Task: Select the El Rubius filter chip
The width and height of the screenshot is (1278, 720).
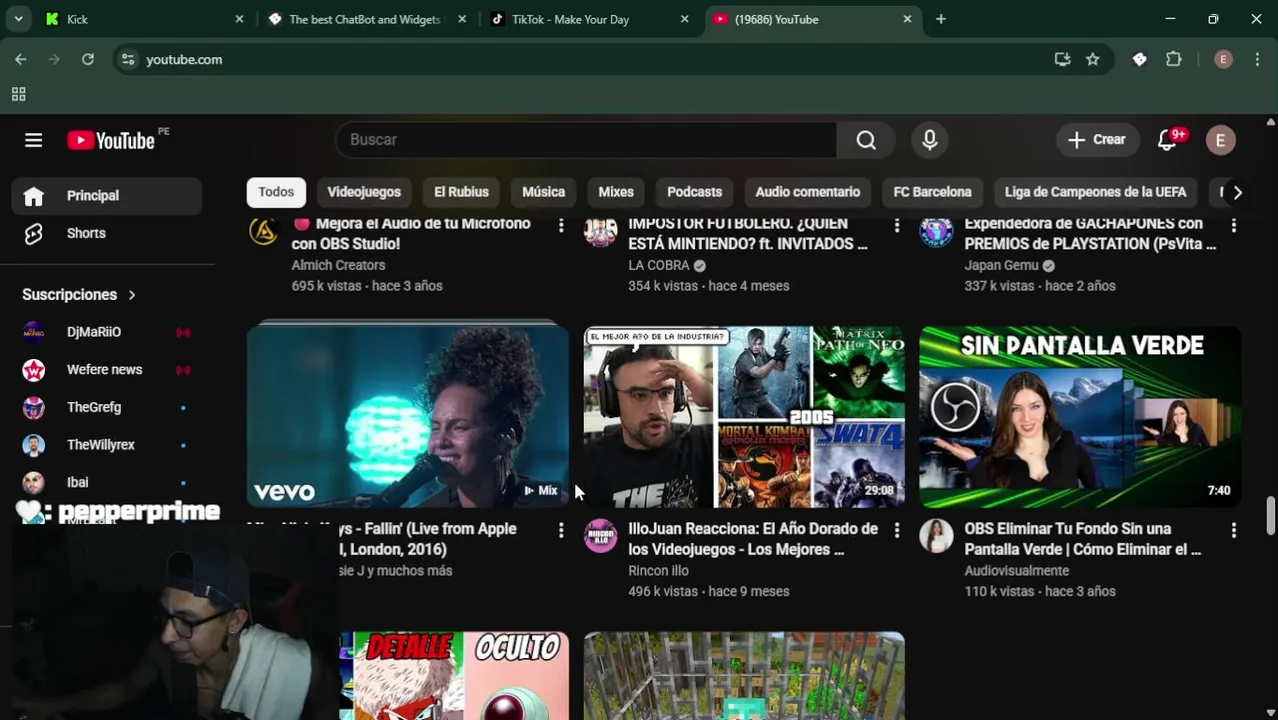Action: pyautogui.click(x=461, y=192)
